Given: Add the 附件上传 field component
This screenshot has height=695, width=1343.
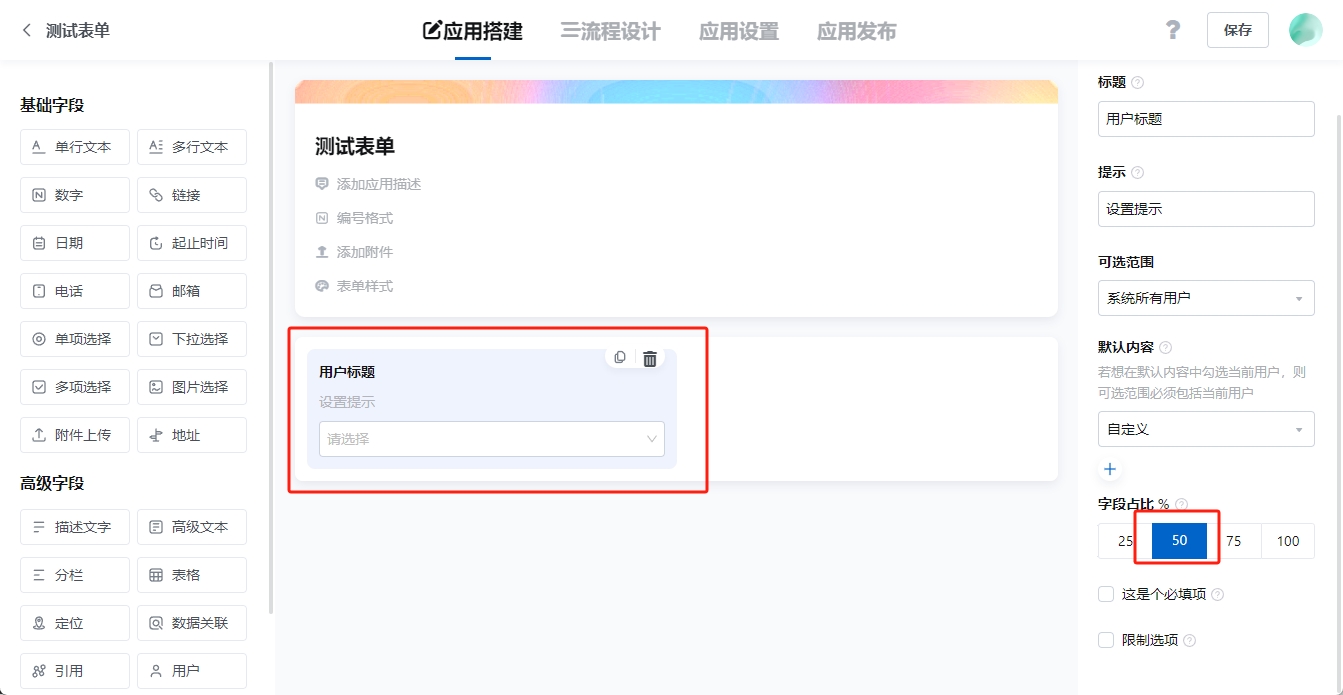Looking at the screenshot, I should (75, 435).
